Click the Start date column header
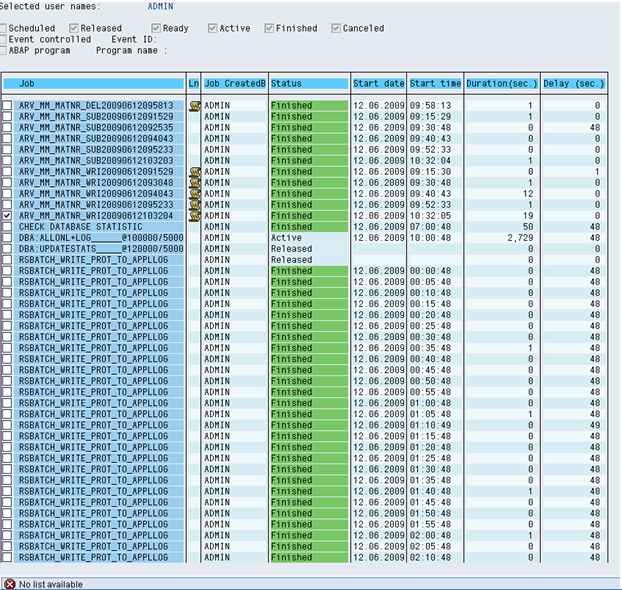 379,84
